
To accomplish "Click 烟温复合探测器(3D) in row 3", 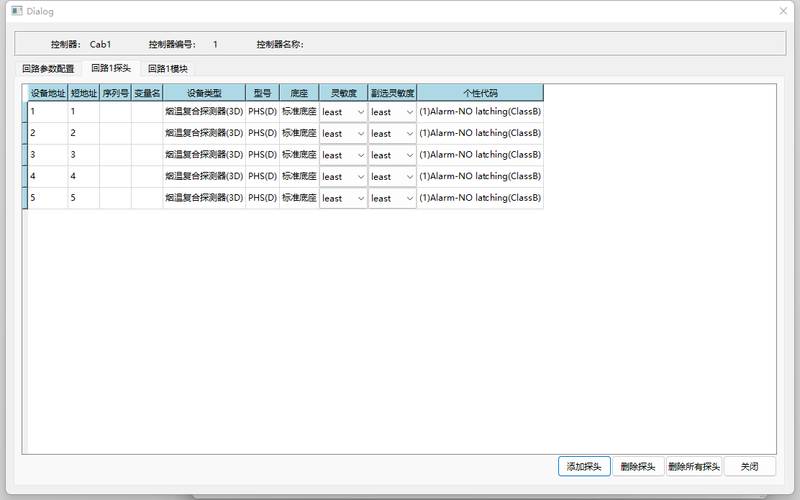I will tap(204, 155).
